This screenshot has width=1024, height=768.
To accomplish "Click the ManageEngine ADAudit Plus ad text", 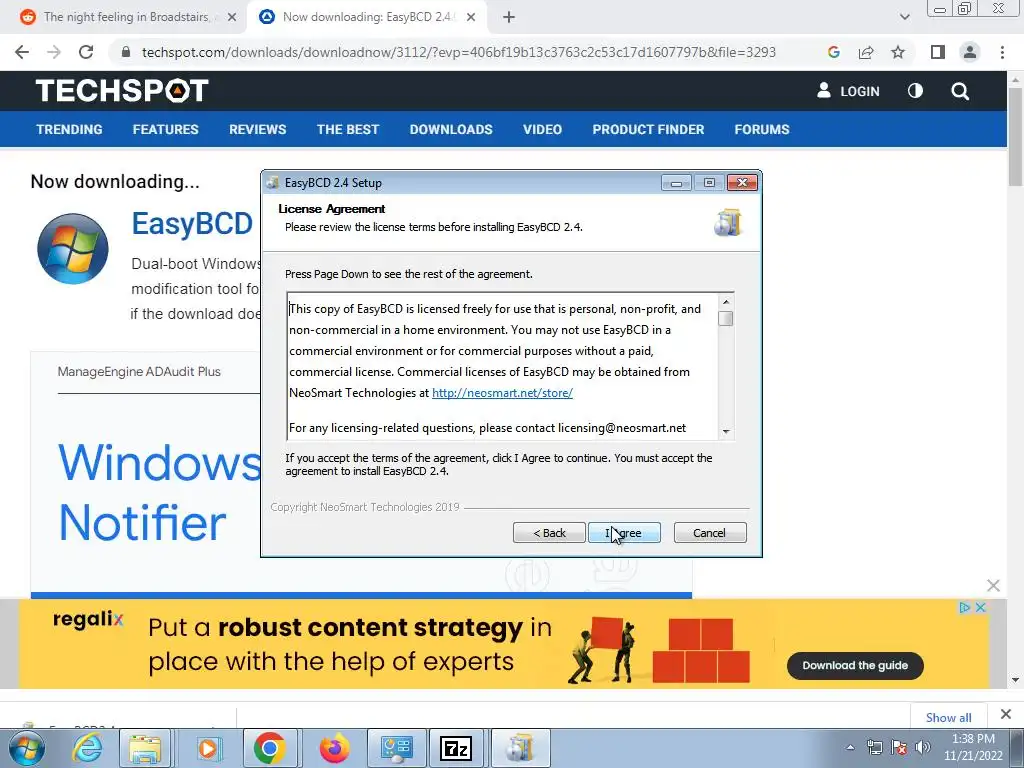I will [x=139, y=372].
